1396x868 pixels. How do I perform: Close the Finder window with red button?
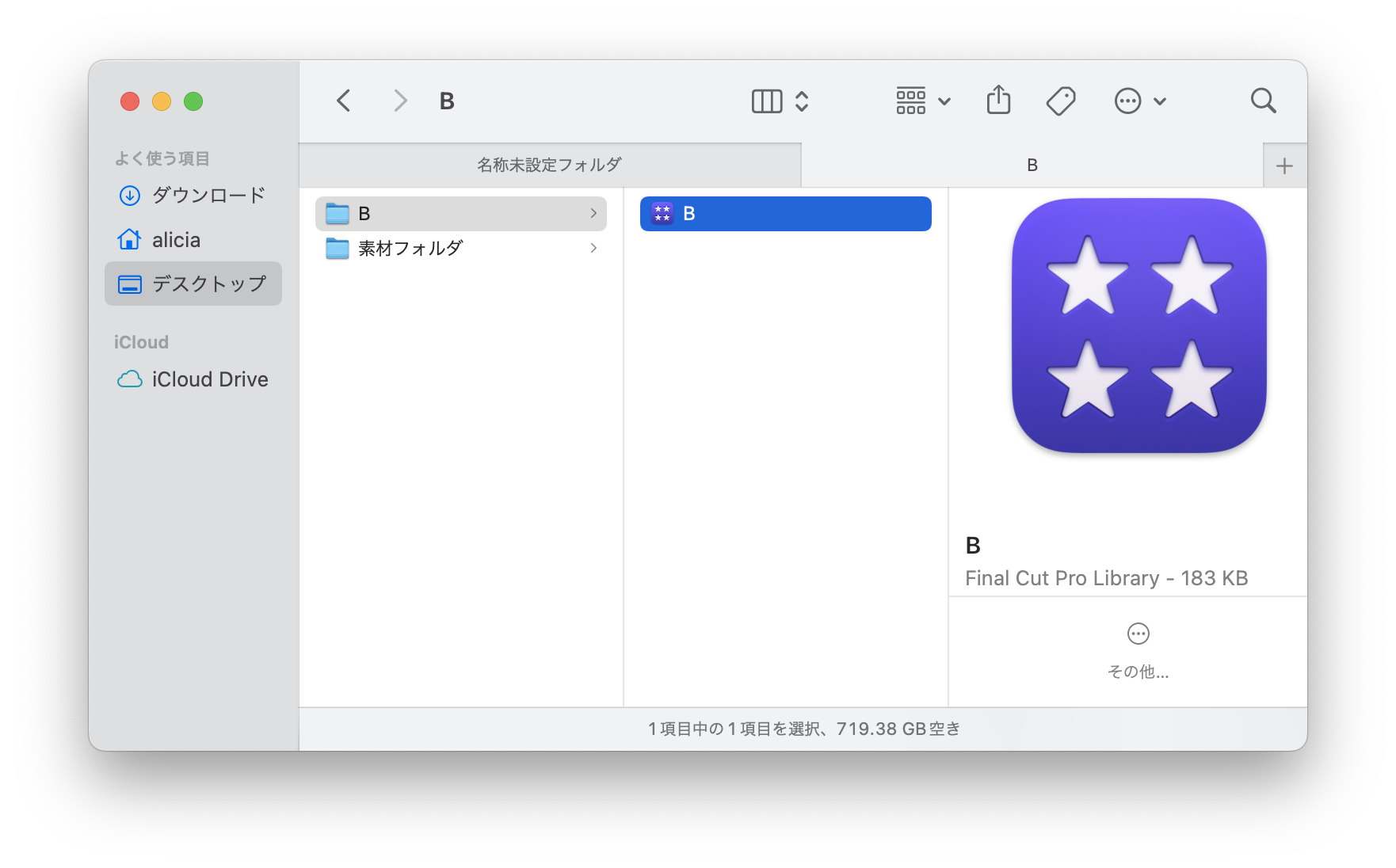(x=130, y=101)
